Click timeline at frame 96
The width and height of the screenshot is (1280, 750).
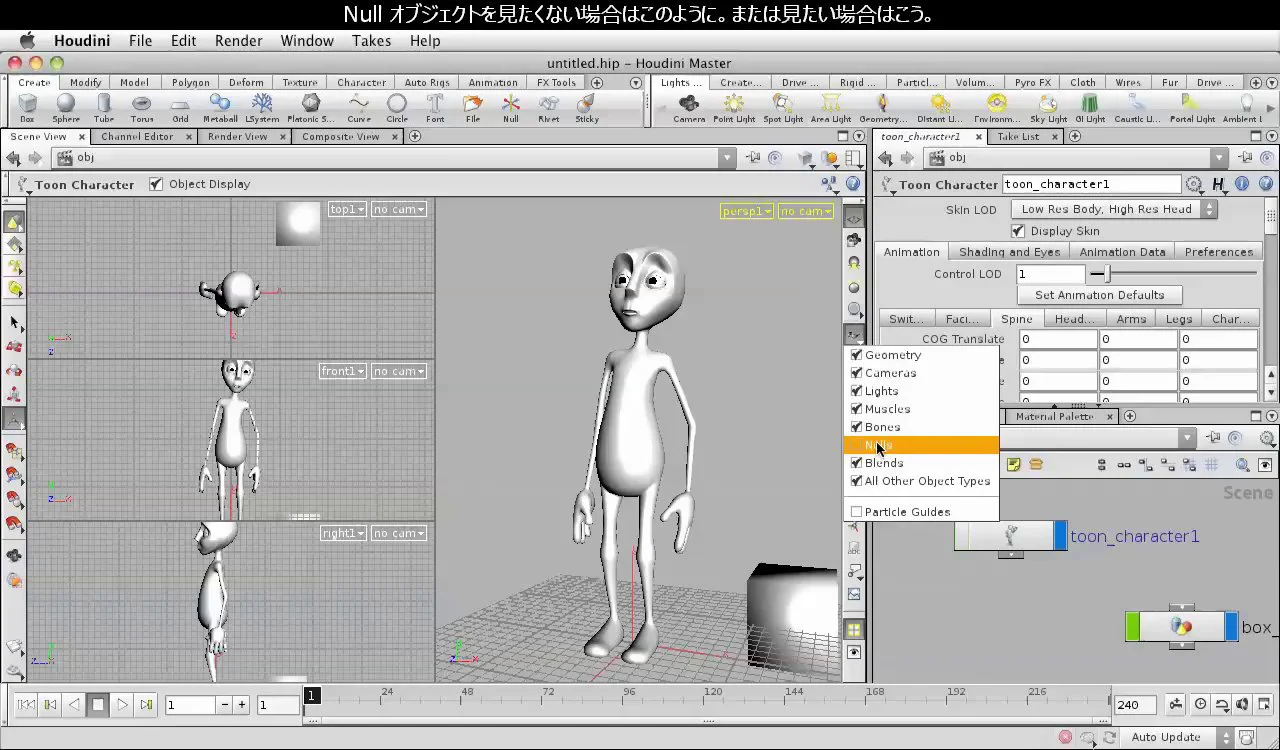[x=629, y=699]
